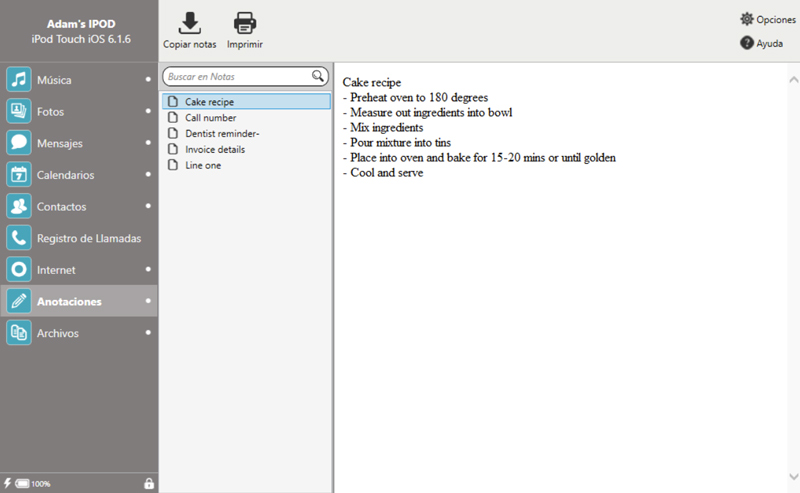Click the Call number note document icon
Image resolution: width=800 pixels, height=493 pixels.
(x=173, y=117)
